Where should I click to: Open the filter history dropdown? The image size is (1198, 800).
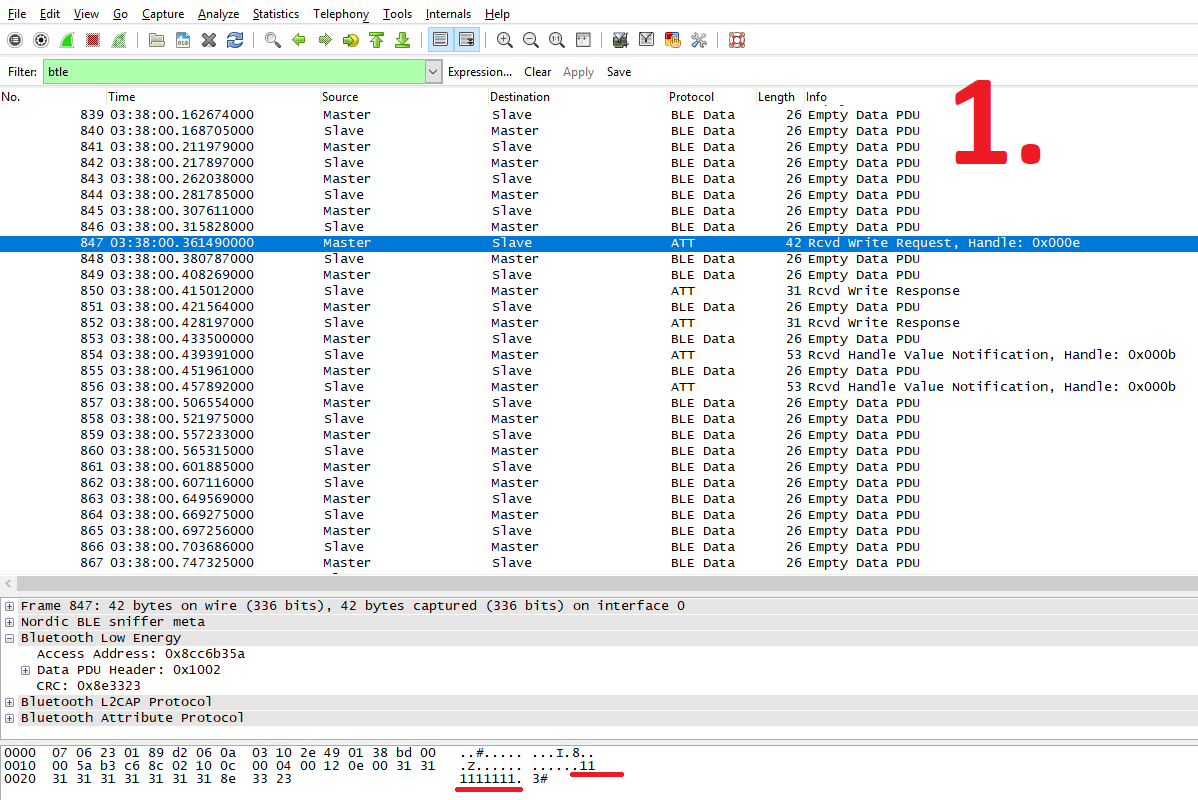point(433,72)
